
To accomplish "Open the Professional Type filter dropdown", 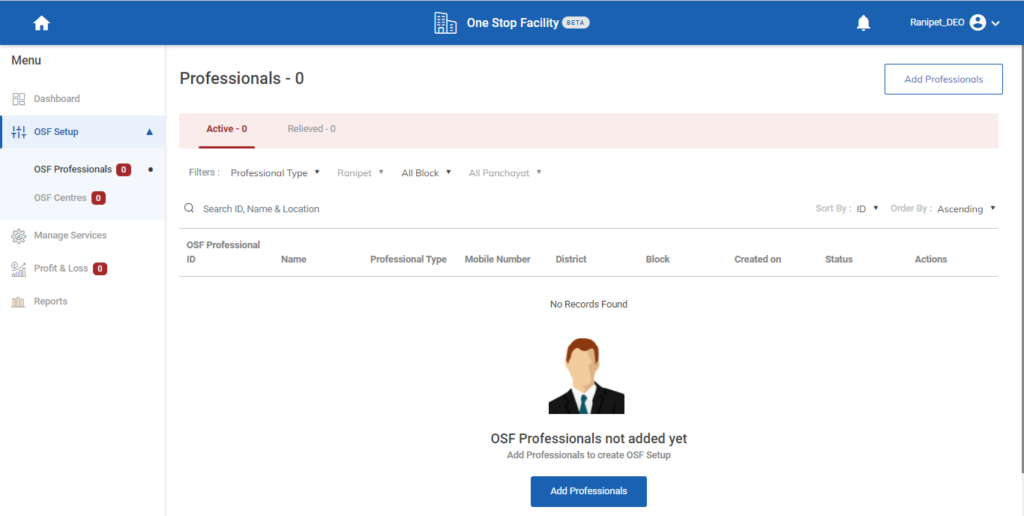I will [x=275, y=173].
